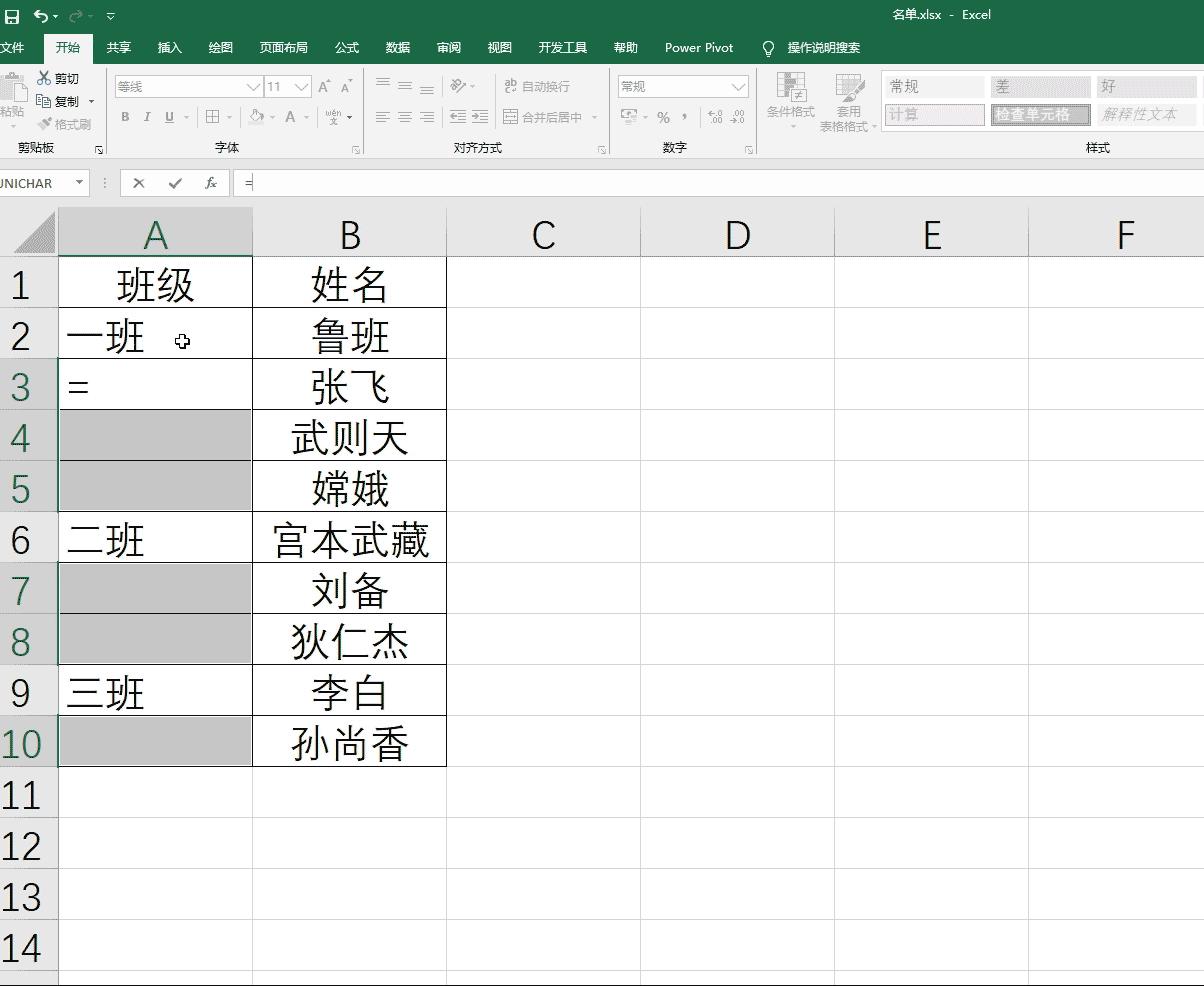Open the Copy (复制) dropdown arrow
1204x986 pixels.
[x=91, y=101]
